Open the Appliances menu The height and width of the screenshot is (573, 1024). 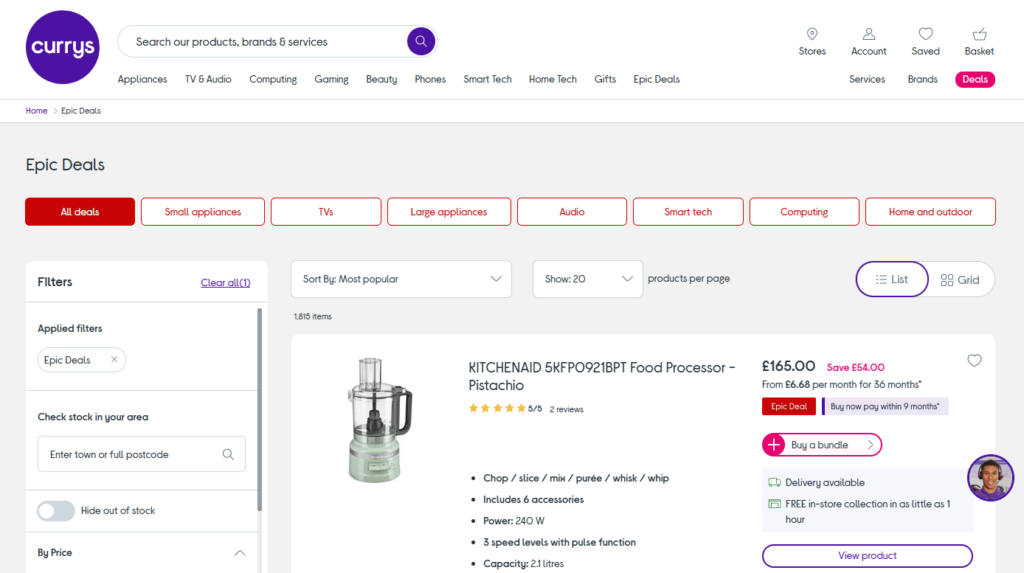coord(142,79)
